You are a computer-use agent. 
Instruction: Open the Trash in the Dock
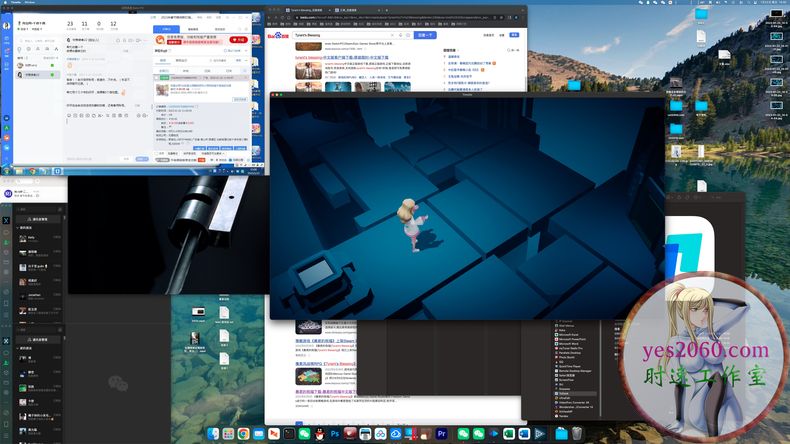coord(576,433)
